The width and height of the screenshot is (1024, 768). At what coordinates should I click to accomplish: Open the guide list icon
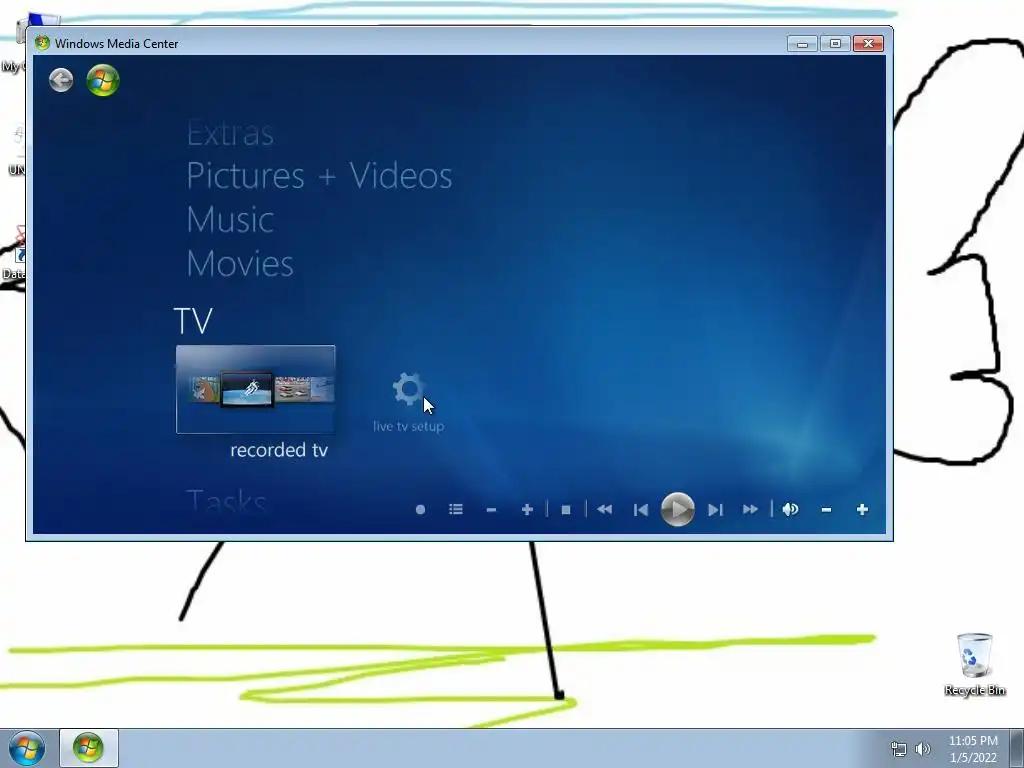tap(456, 509)
